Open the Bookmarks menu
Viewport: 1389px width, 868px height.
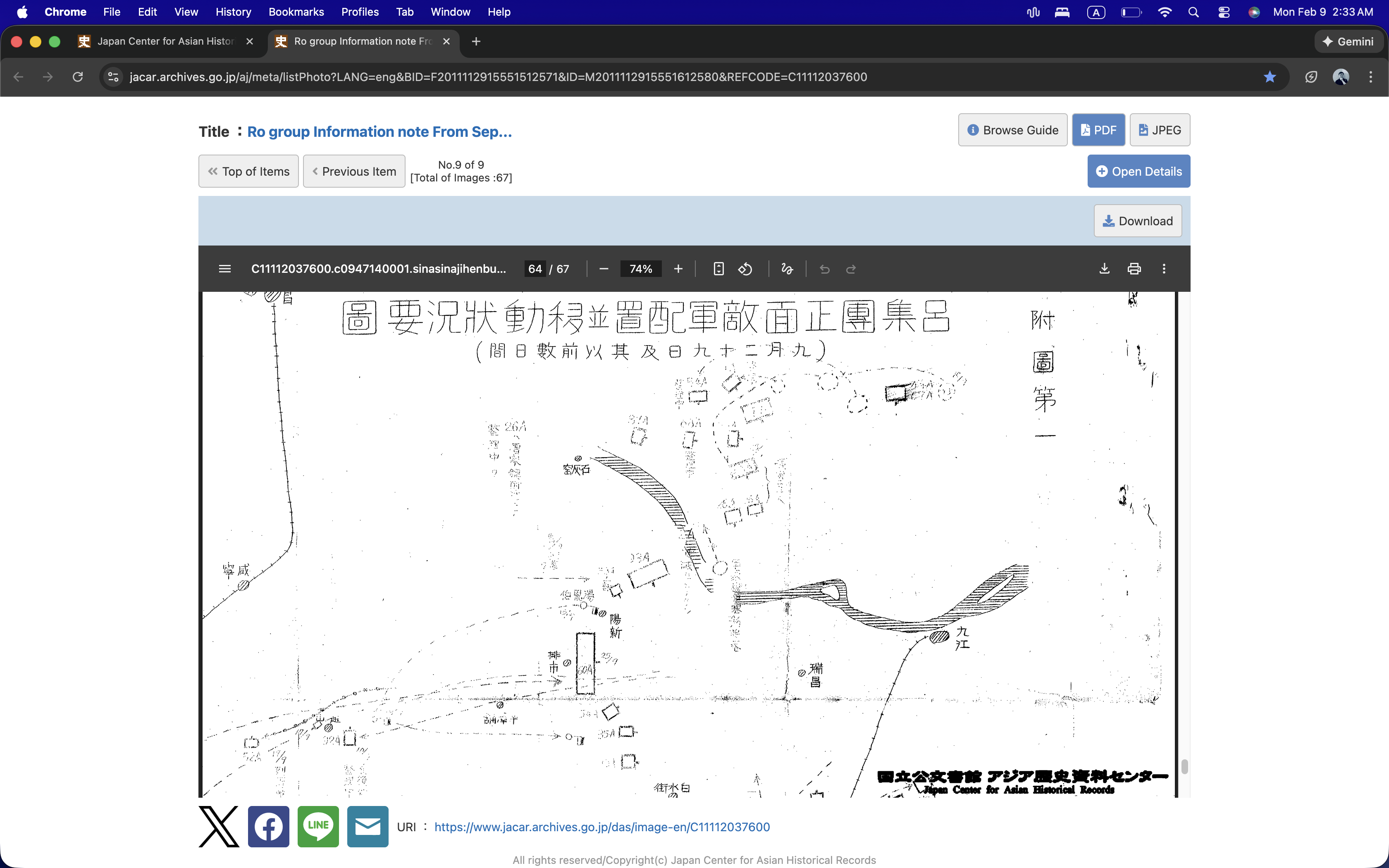tap(296, 12)
